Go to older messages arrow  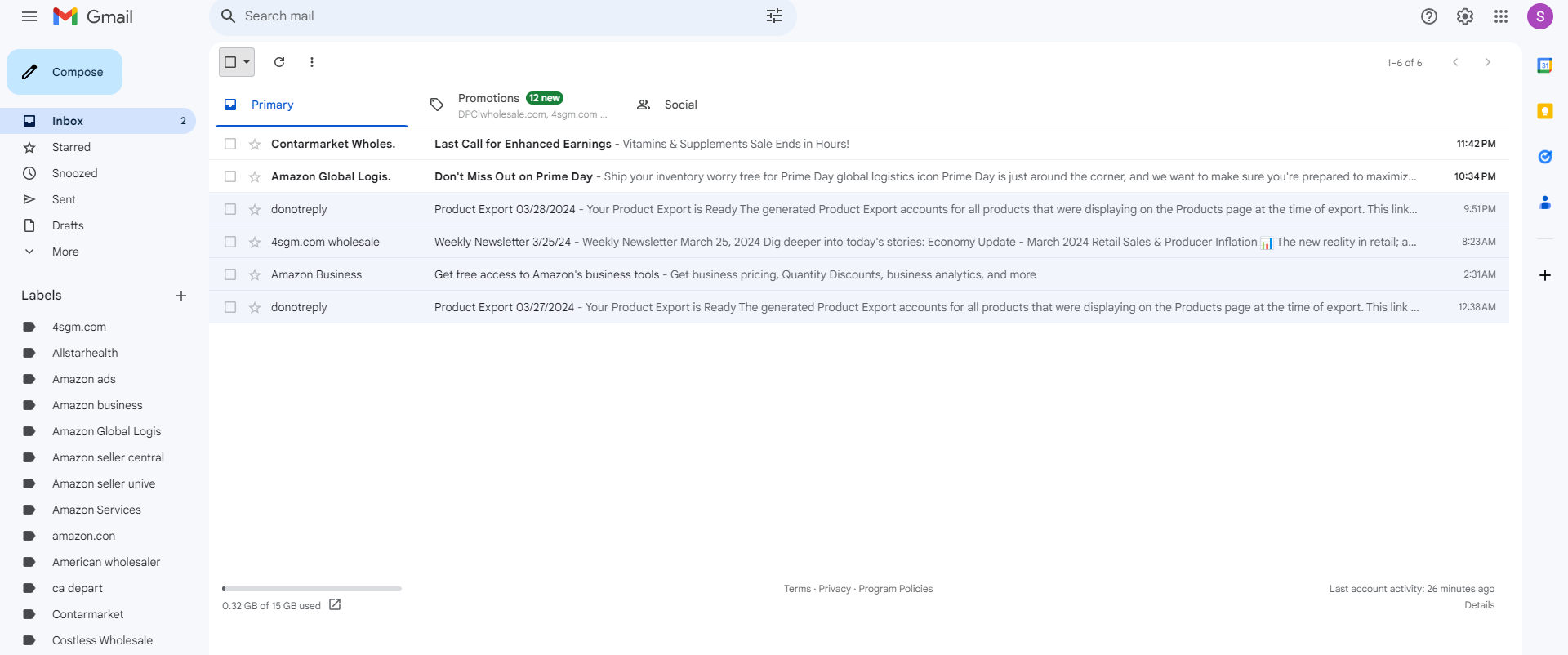point(1488,62)
